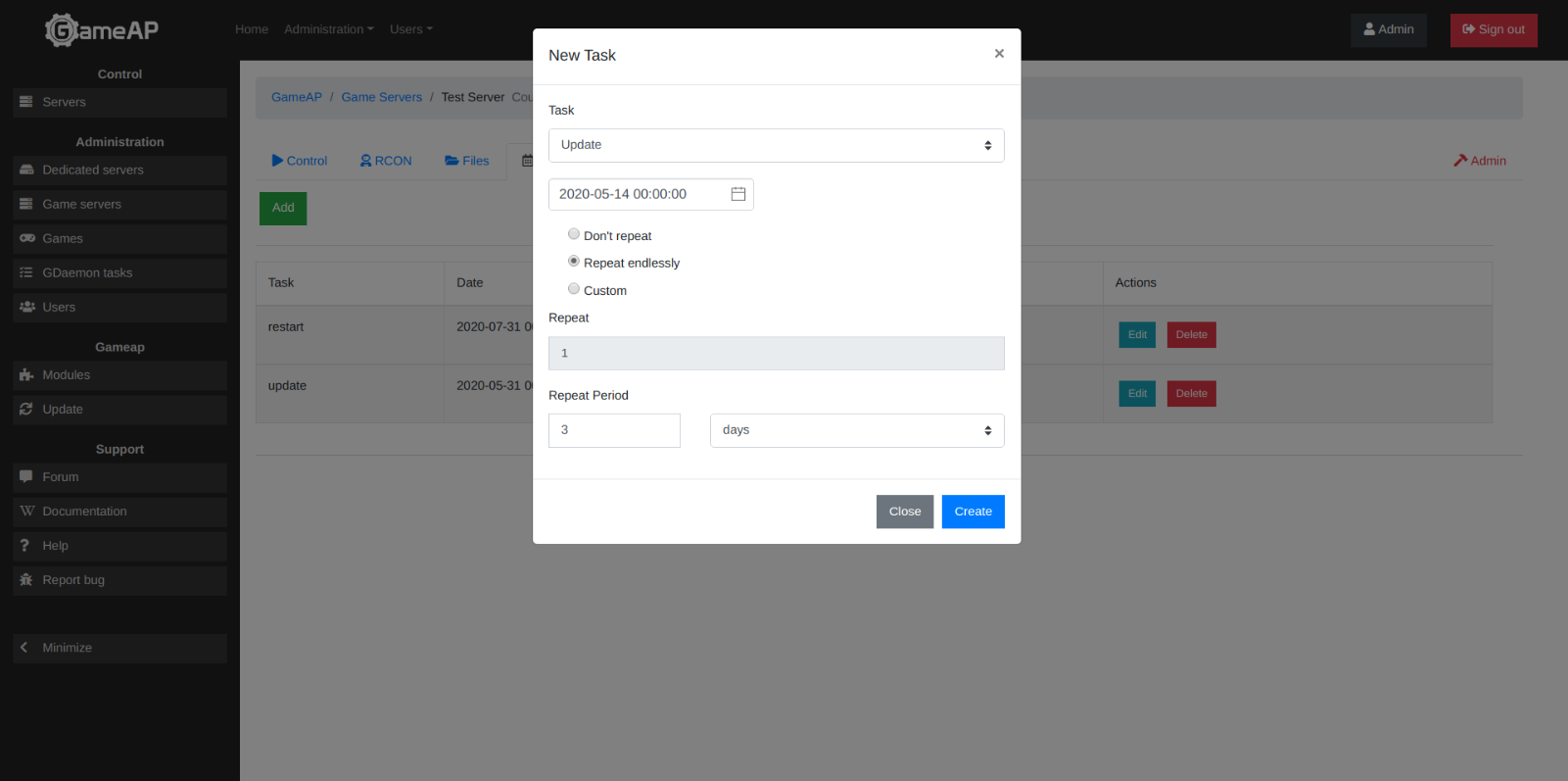
Task: Open the repeat period unit dropdown
Action: click(x=857, y=430)
